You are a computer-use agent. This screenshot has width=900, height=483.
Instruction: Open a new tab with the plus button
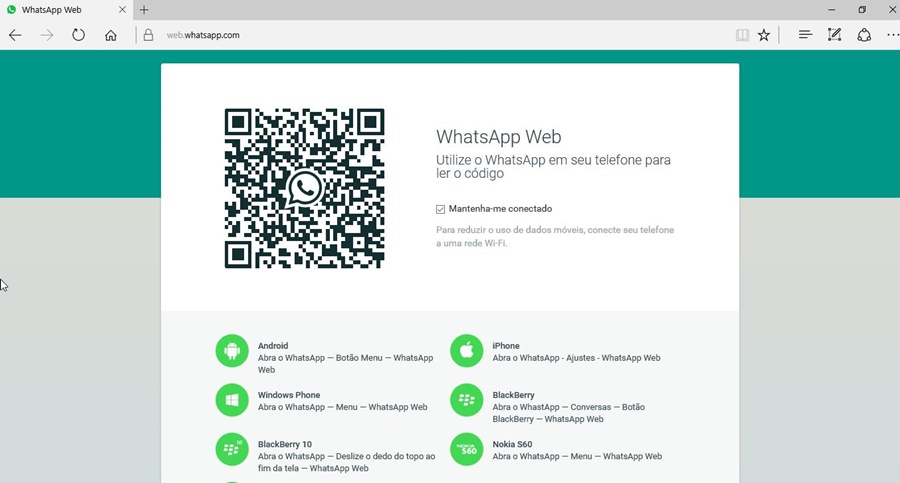(x=144, y=10)
